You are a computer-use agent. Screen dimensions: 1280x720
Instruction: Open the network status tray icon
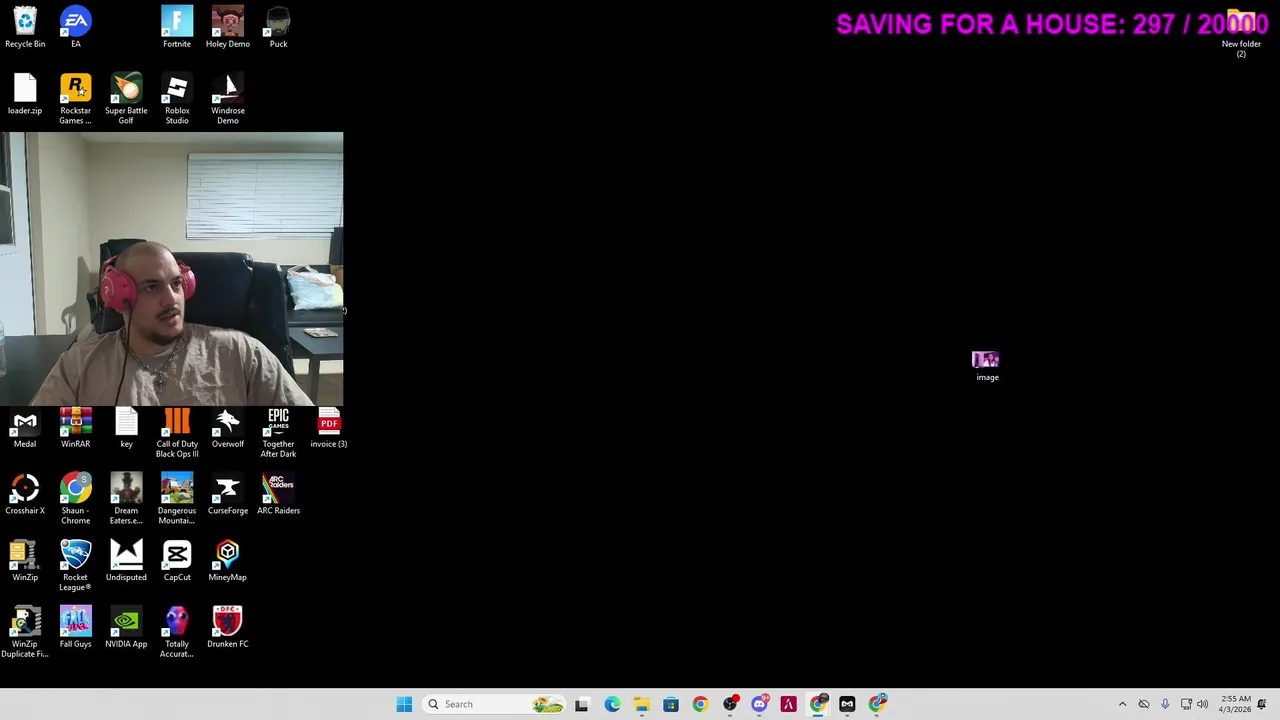point(1186,704)
